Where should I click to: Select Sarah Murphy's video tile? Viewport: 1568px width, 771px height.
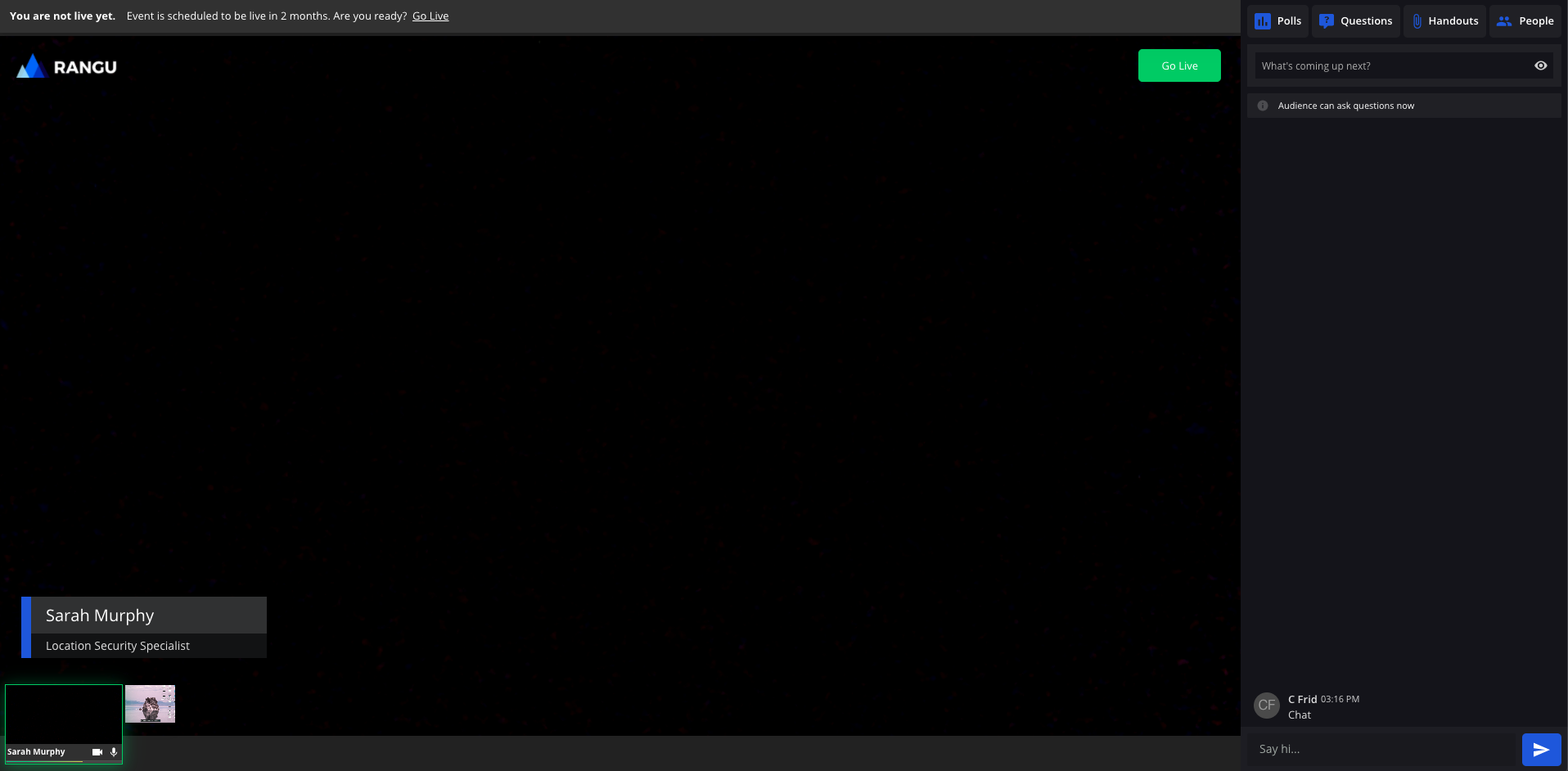pos(64,714)
